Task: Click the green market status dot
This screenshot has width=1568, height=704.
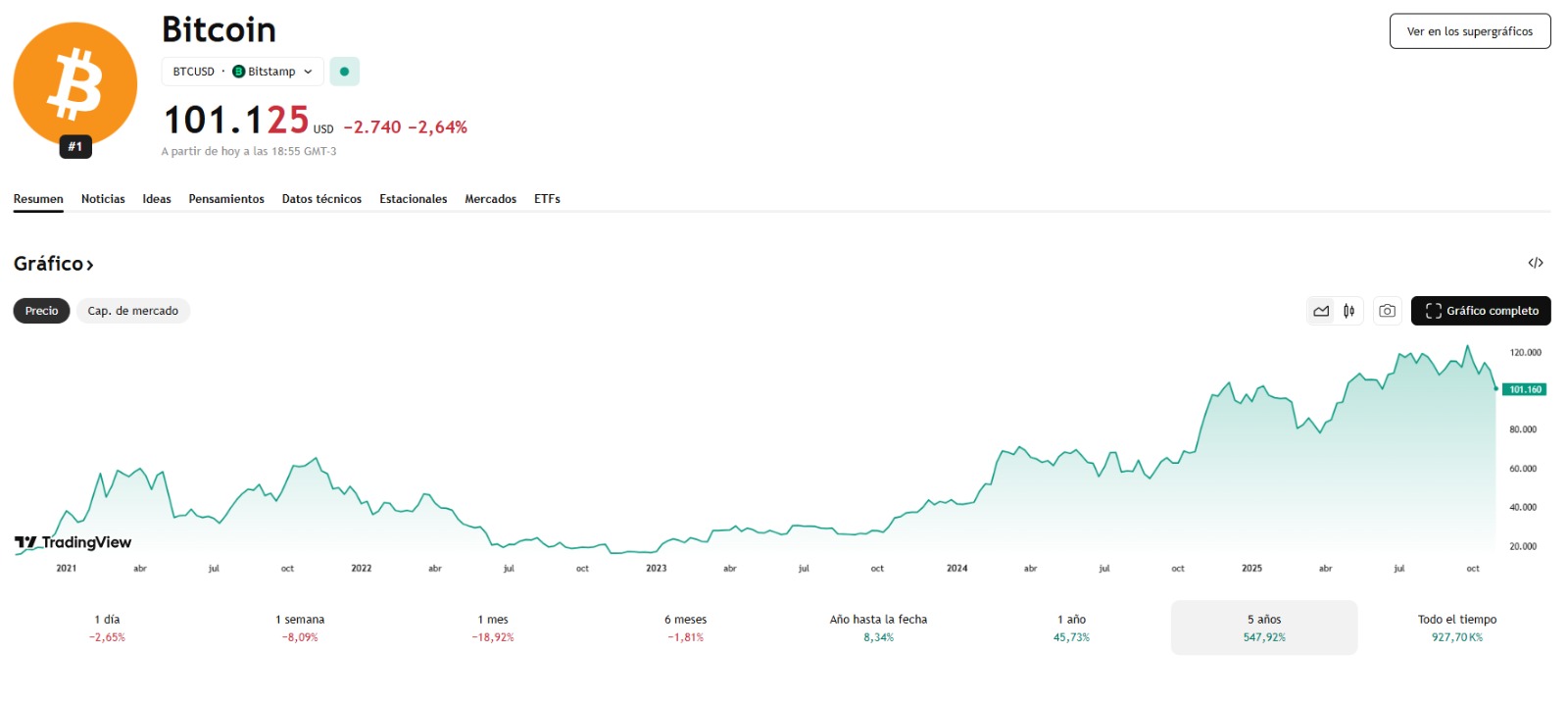Action: point(344,72)
